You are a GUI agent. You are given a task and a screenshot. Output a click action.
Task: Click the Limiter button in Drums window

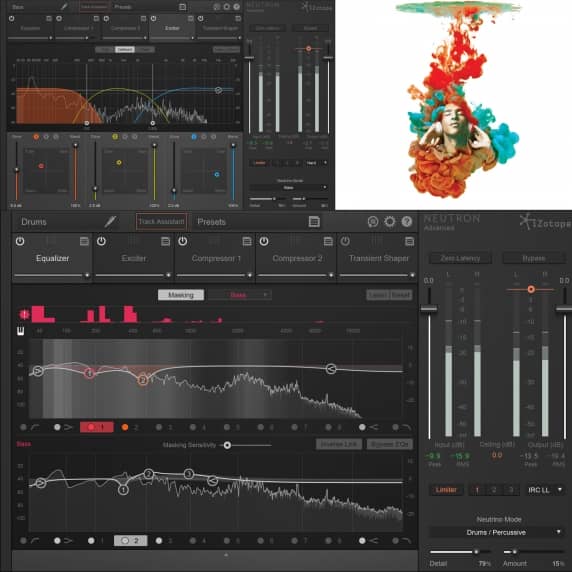(x=446, y=490)
